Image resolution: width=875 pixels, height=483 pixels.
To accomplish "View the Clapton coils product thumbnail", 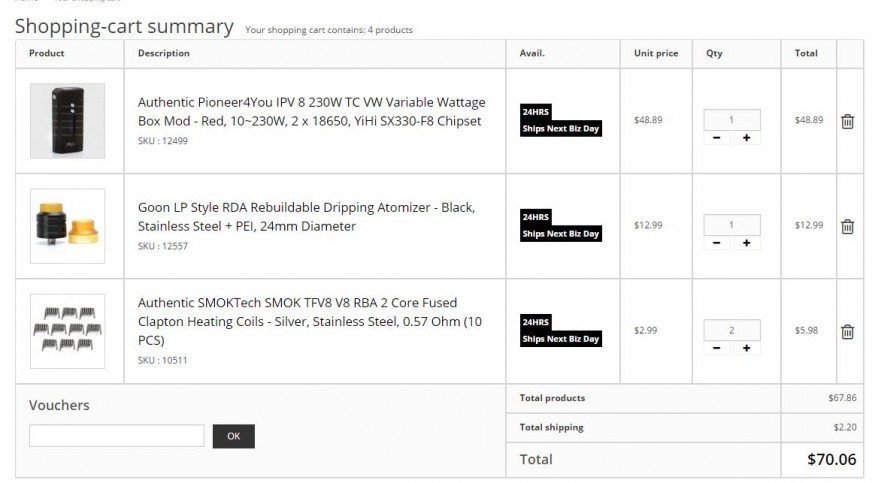I will coord(67,331).
